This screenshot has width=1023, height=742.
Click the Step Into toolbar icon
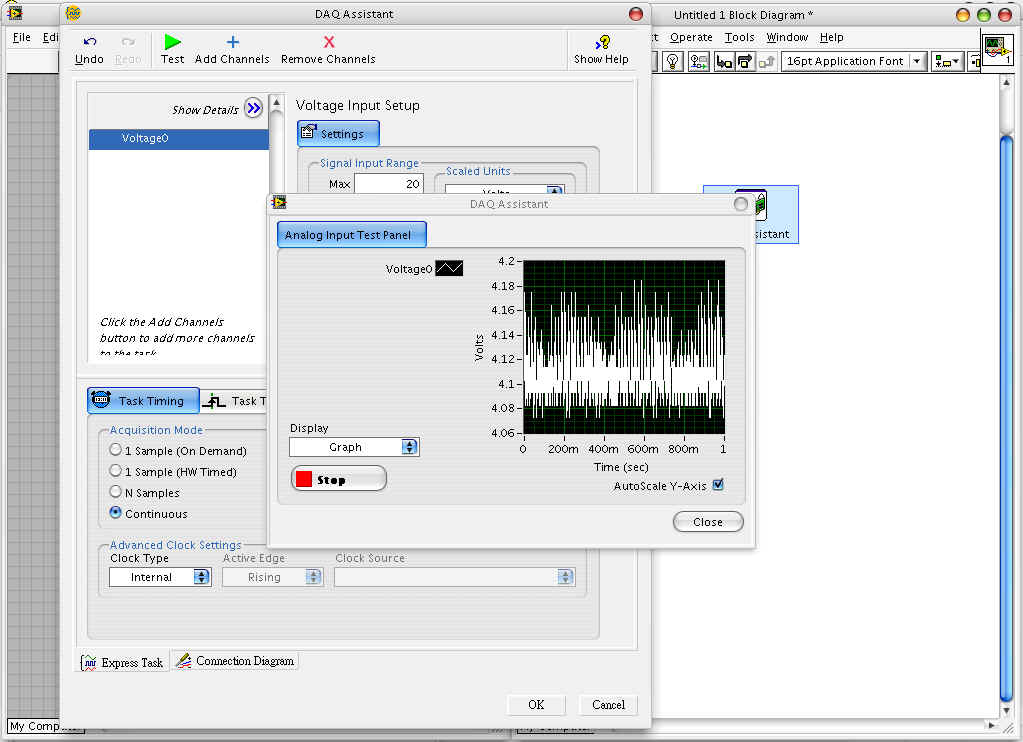click(x=724, y=61)
